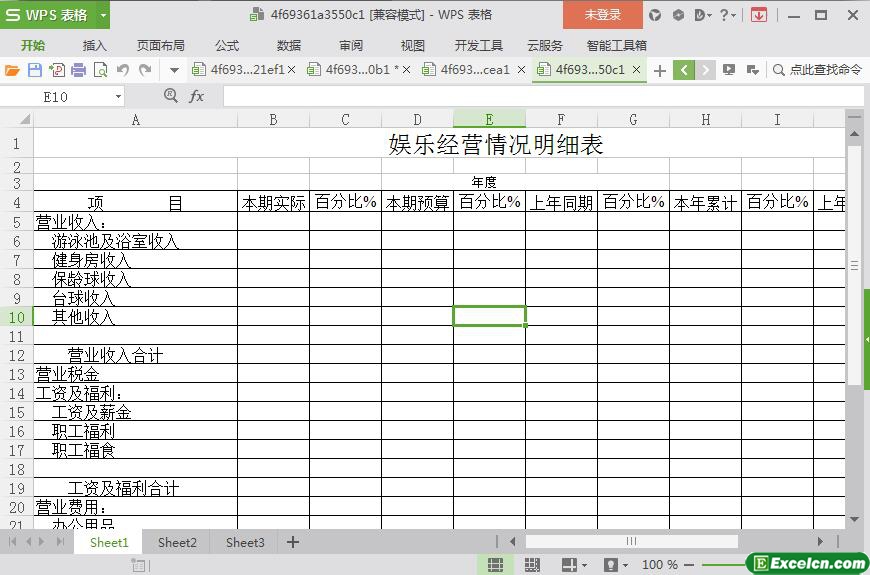Switch to the 开始 ribbon tab

[33, 46]
